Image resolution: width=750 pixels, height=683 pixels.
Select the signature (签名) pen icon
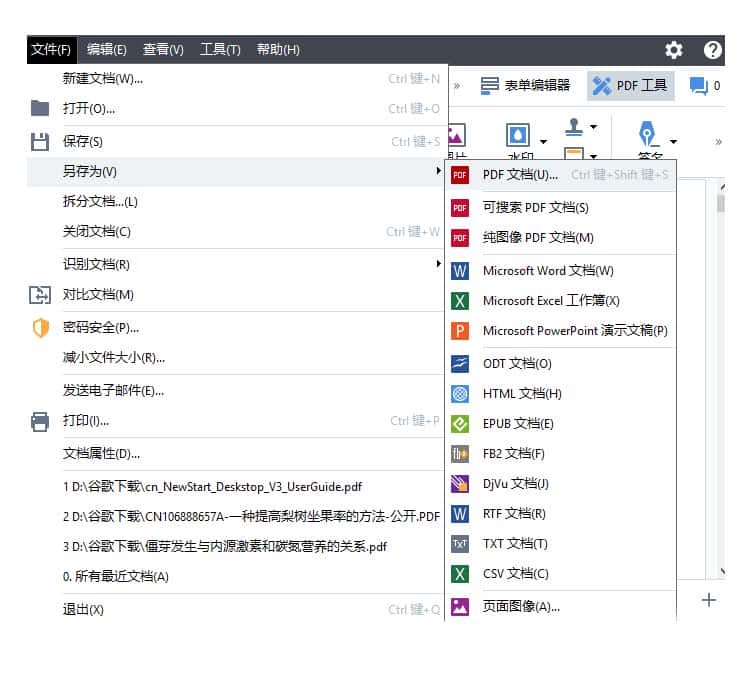647,135
